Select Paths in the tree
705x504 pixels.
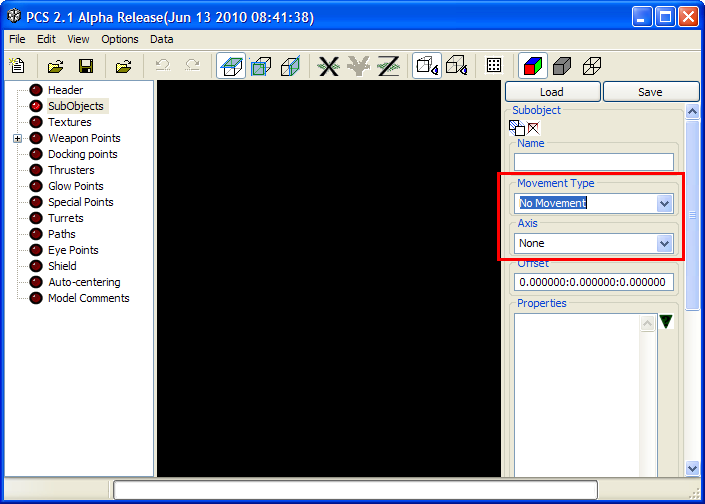point(62,234)
